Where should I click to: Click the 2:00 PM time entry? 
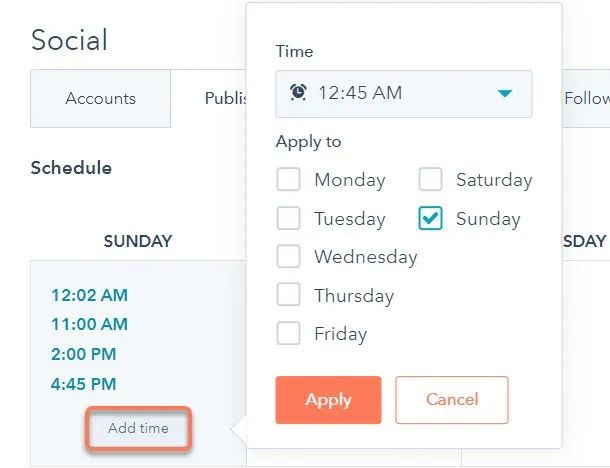(x=84, y=354)
